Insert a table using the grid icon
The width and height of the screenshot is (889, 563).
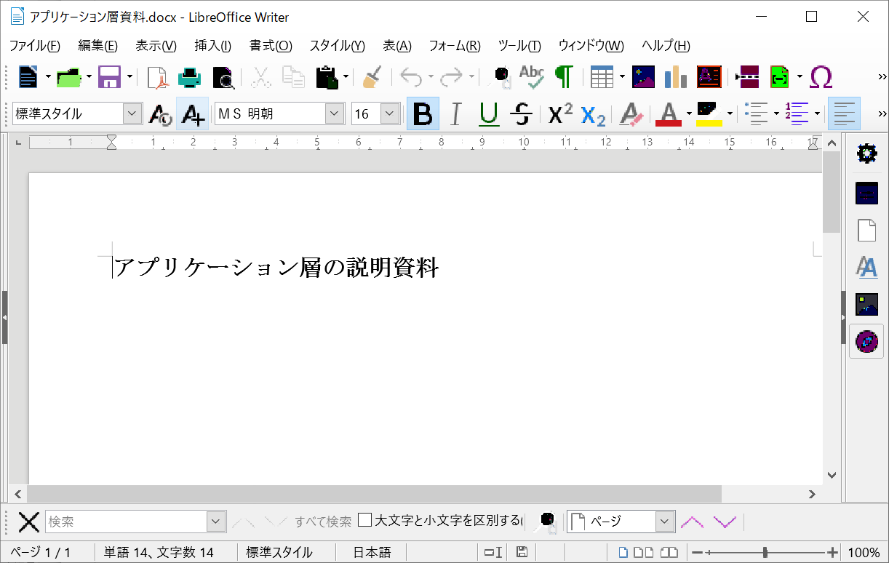pos(602,77)
